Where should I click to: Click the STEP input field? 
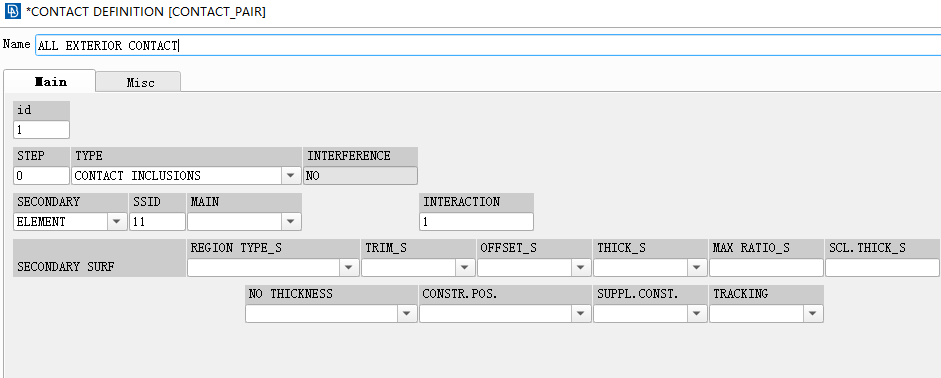point(41,176)
